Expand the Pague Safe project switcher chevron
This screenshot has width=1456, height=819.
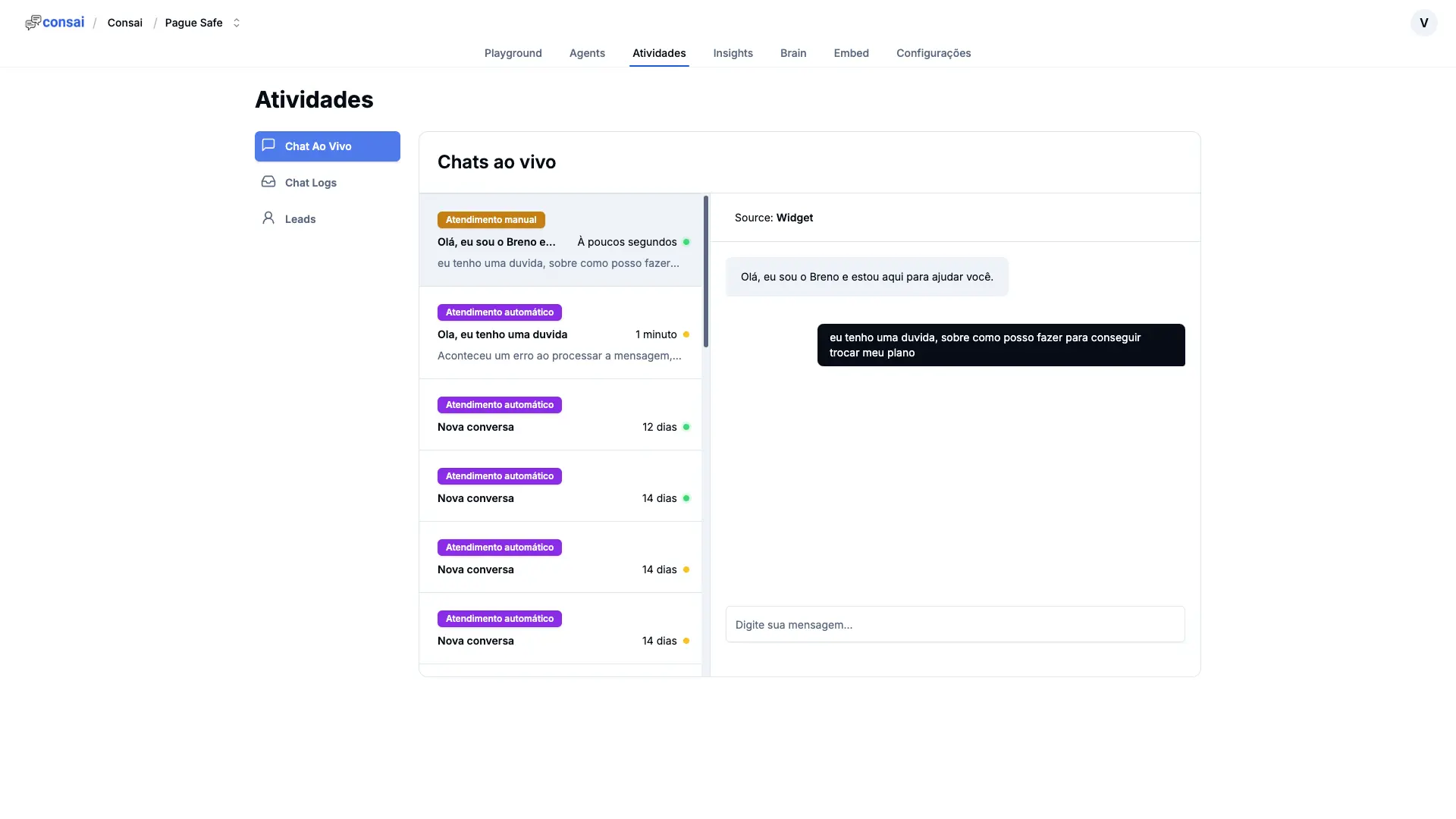pos(237,23)
